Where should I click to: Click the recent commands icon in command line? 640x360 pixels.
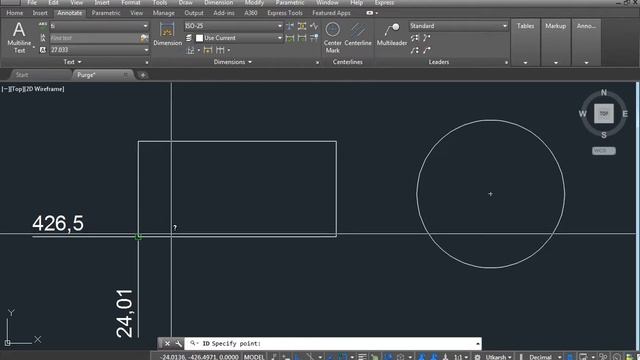click(193, 344)
